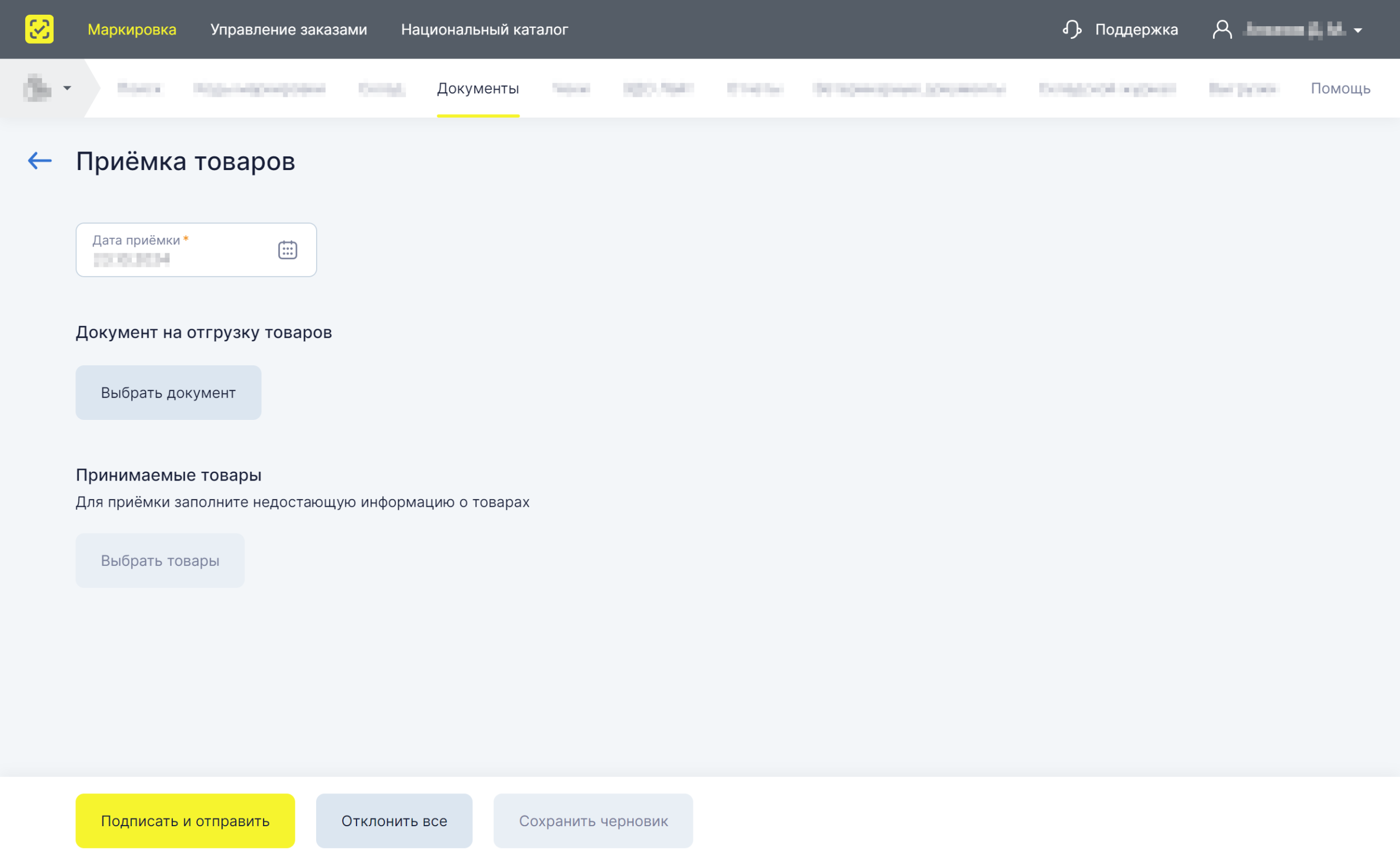Open the product group selector dropdown

click(48, 88)
